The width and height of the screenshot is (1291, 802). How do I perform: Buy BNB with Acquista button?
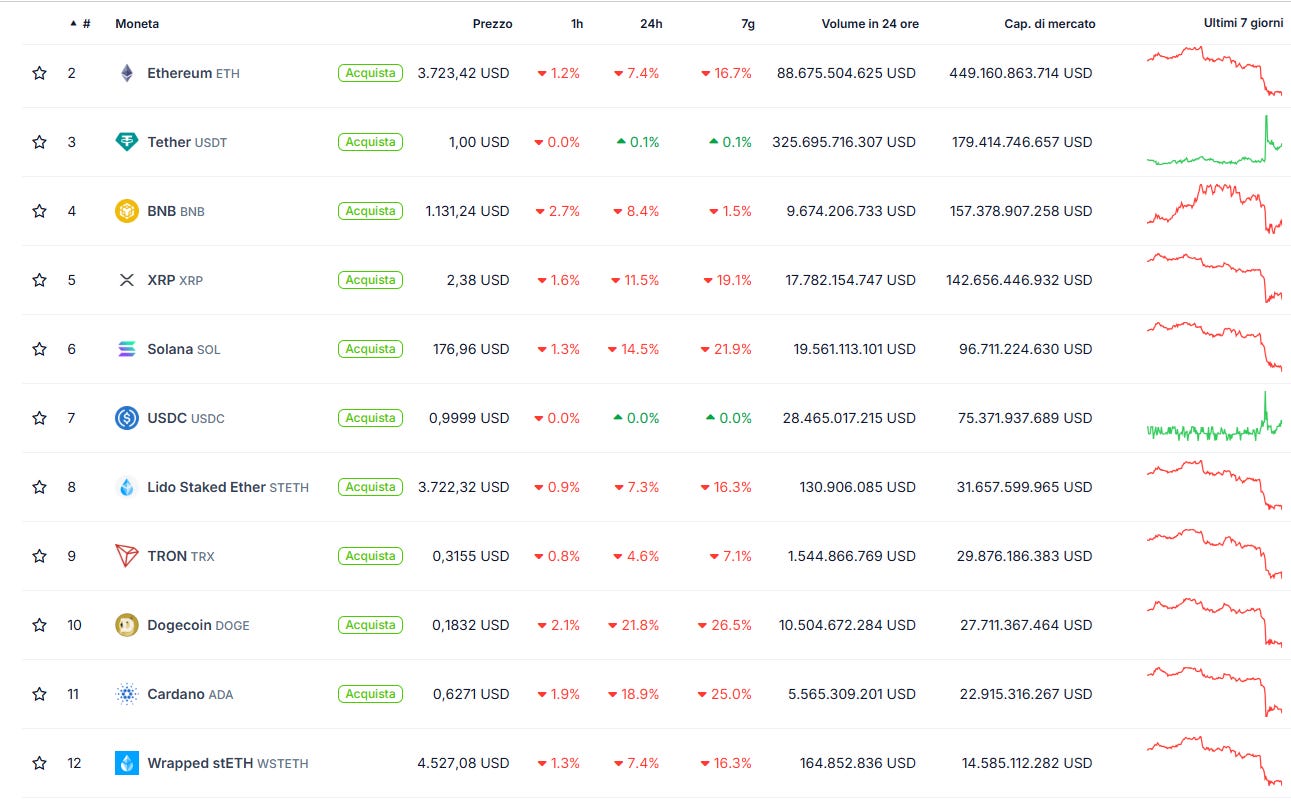coord(371,211)
